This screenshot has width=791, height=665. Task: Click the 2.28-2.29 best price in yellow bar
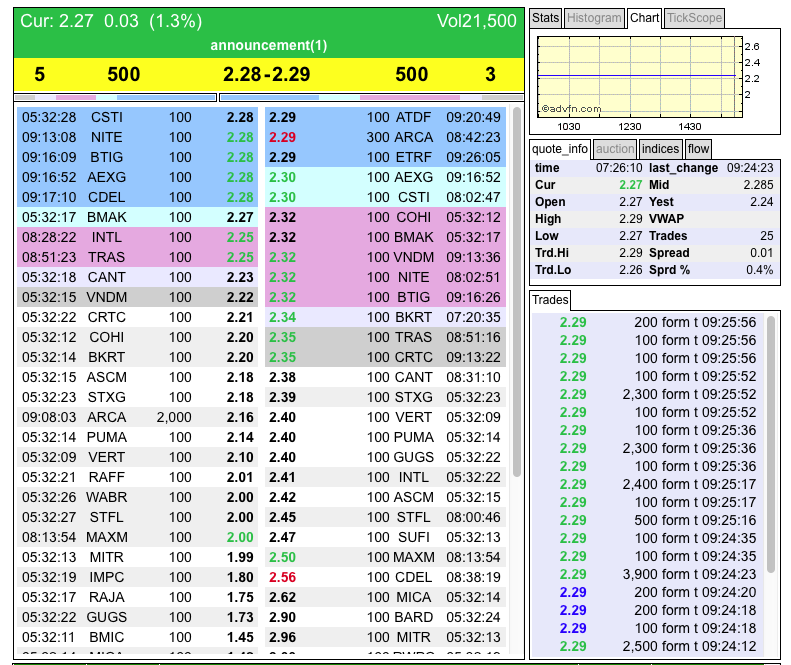pyautogui.click(x=267, y=75)
